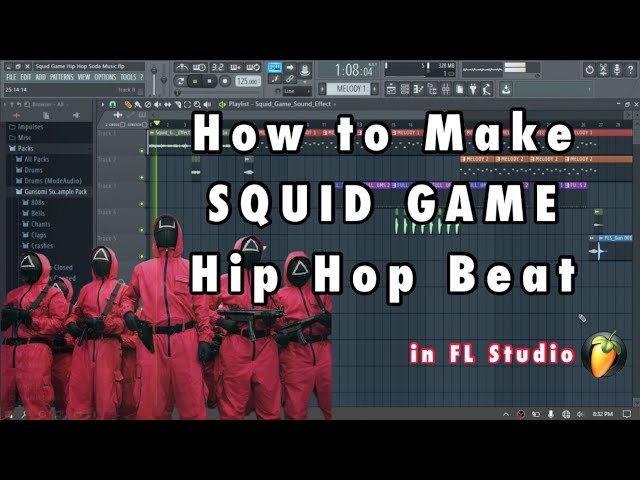Screen dimensions: 640x480
Task: Open the plugin picker plug icon
Action: 473,89
